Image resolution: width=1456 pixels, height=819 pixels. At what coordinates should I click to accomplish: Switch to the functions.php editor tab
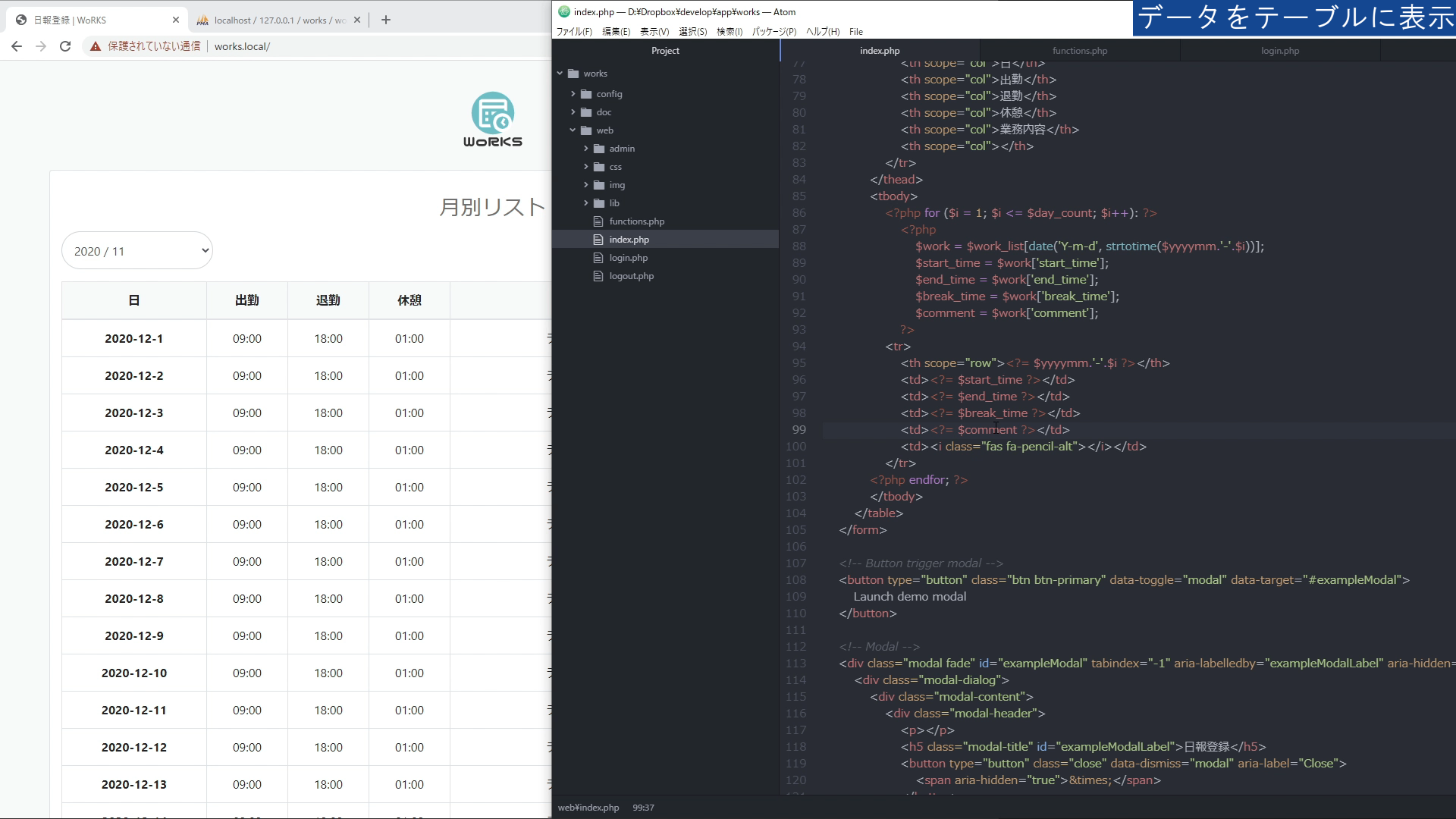pos(1080,51)
